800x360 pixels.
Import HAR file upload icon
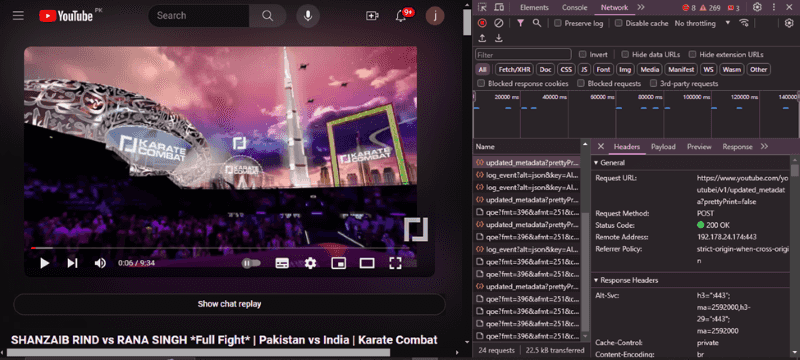point(482,38)
